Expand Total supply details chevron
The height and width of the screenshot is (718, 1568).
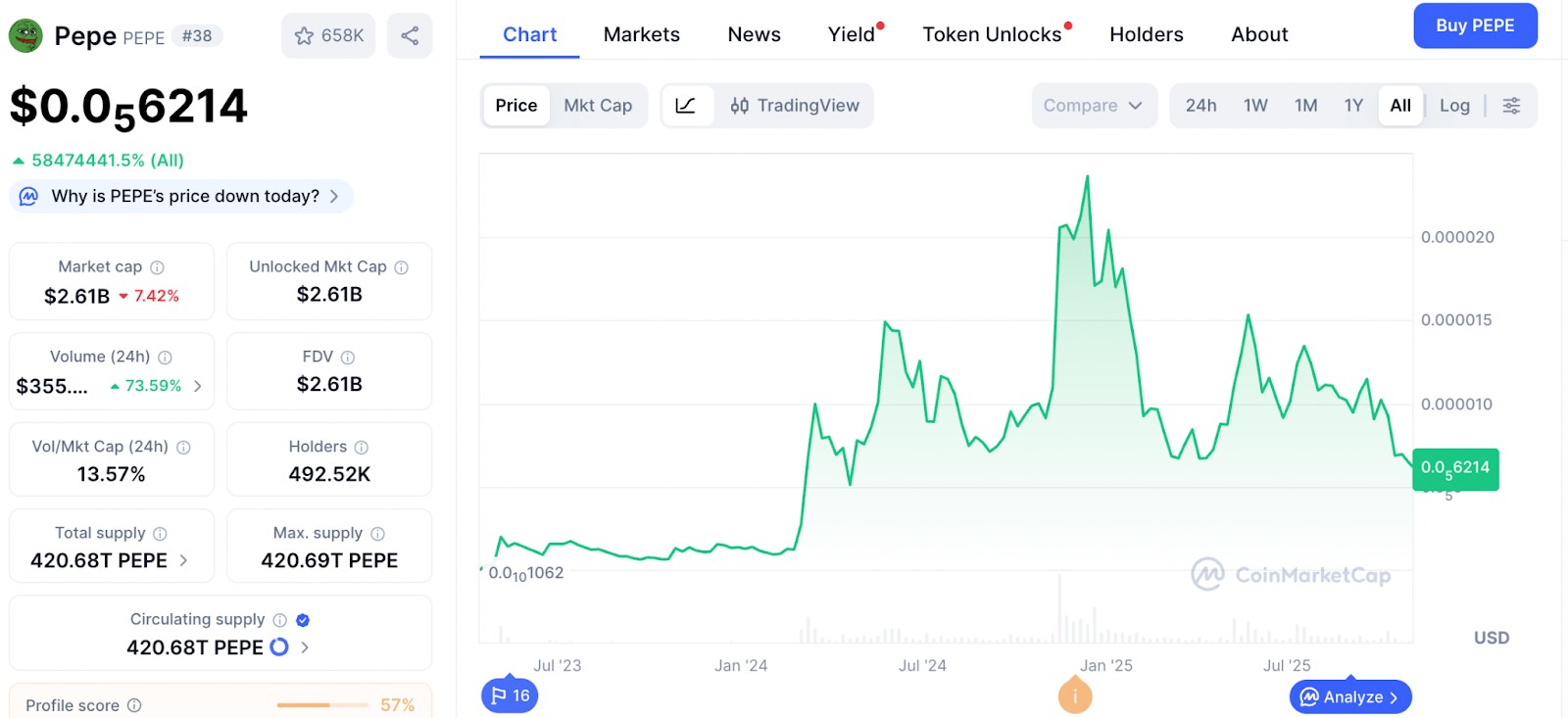[183, 560]
